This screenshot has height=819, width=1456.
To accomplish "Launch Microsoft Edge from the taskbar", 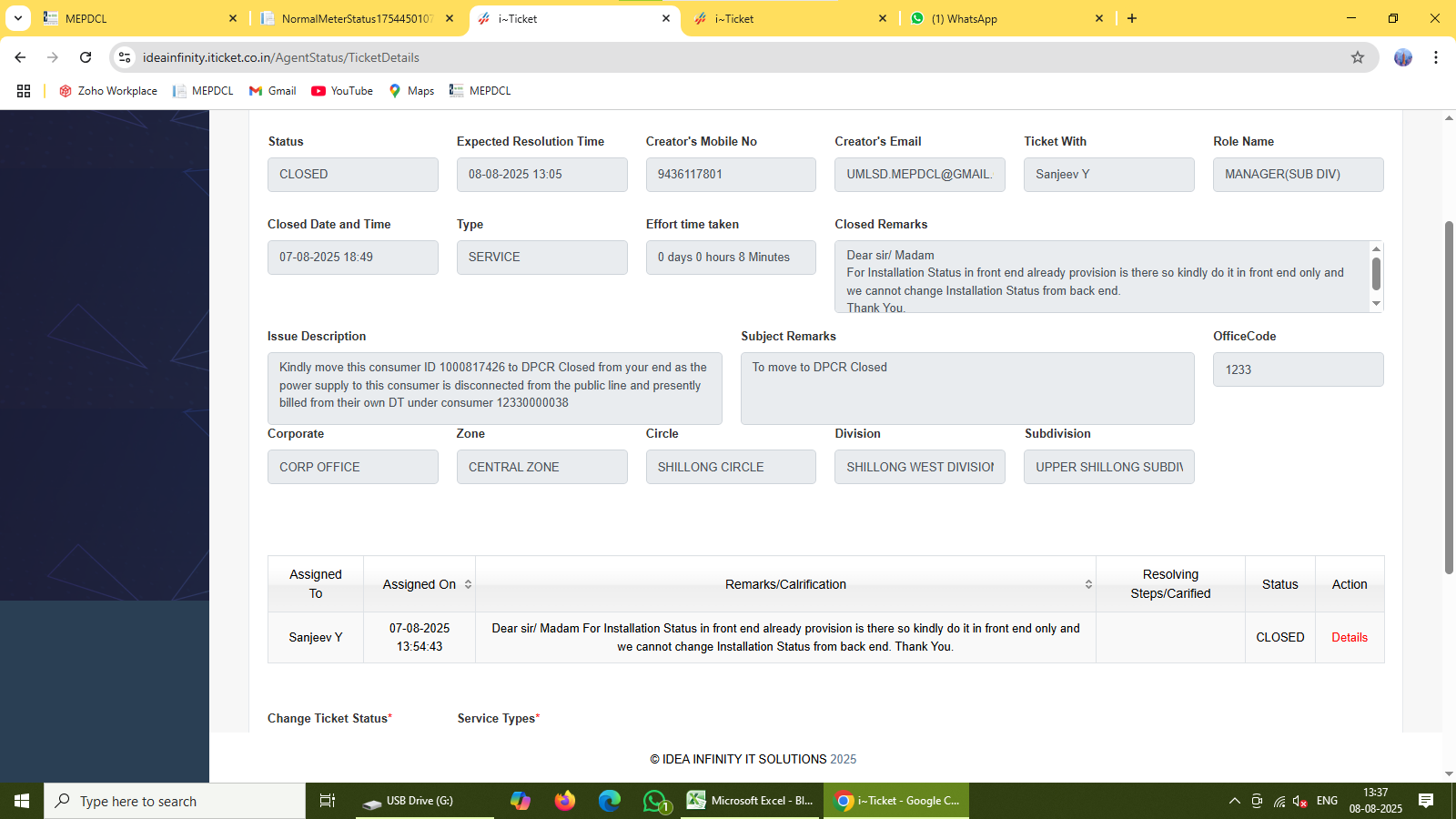I will click(610, 801).
